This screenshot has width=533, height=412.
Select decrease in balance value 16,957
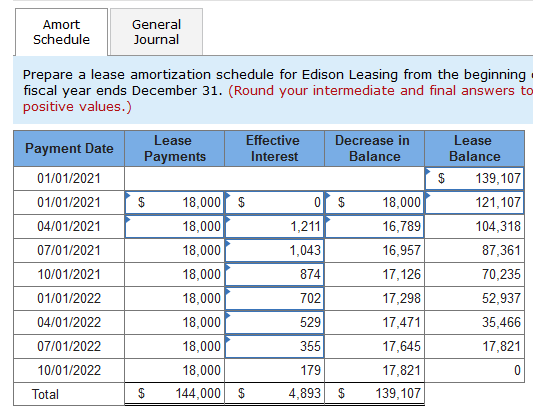(375, 251)
